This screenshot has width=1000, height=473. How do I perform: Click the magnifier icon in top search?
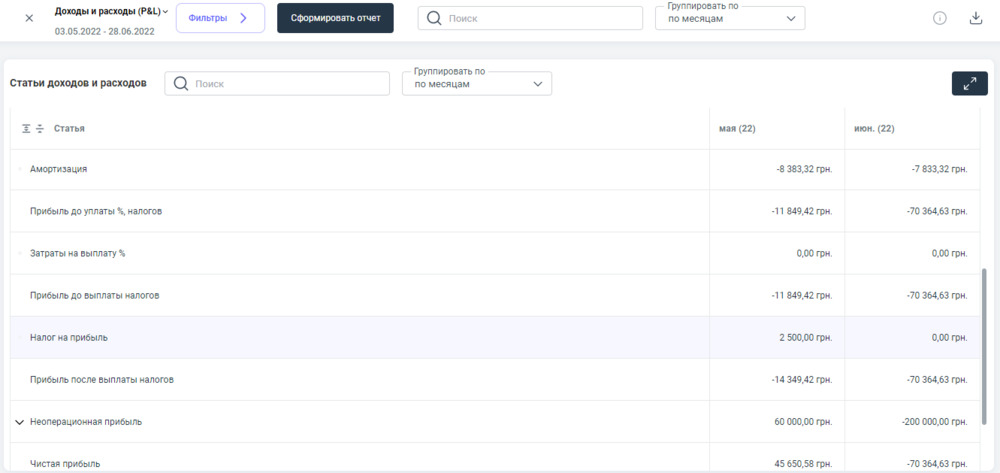click(x=434, y=19)
